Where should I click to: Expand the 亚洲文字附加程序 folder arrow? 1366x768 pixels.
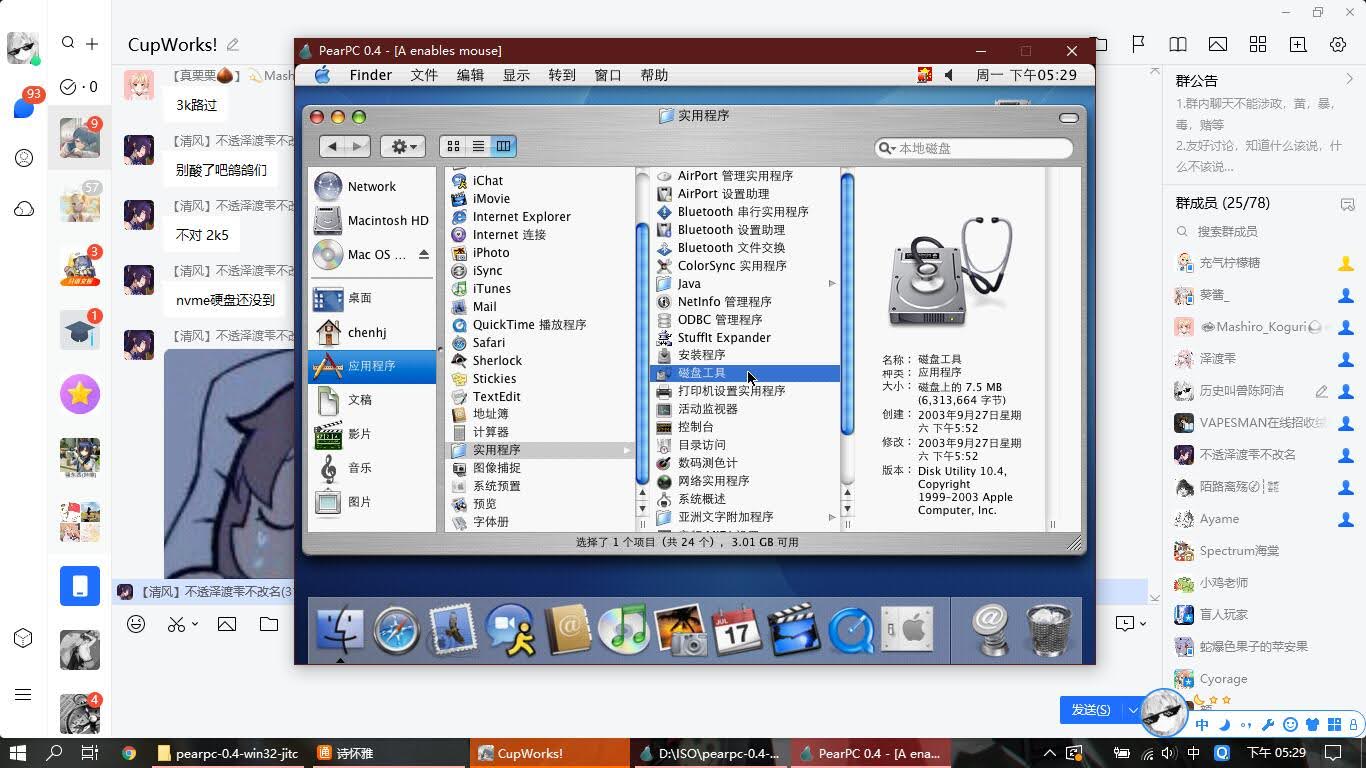[832, 517]
